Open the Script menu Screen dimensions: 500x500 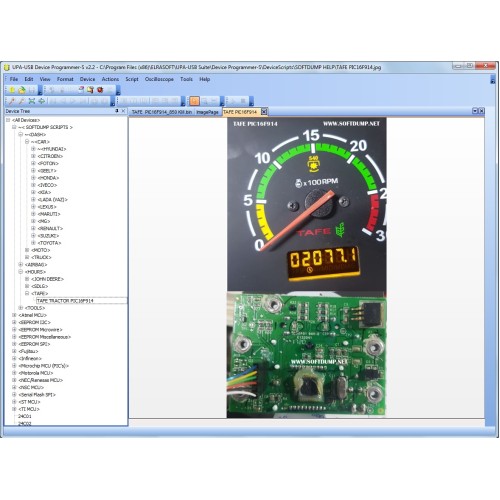132,79
